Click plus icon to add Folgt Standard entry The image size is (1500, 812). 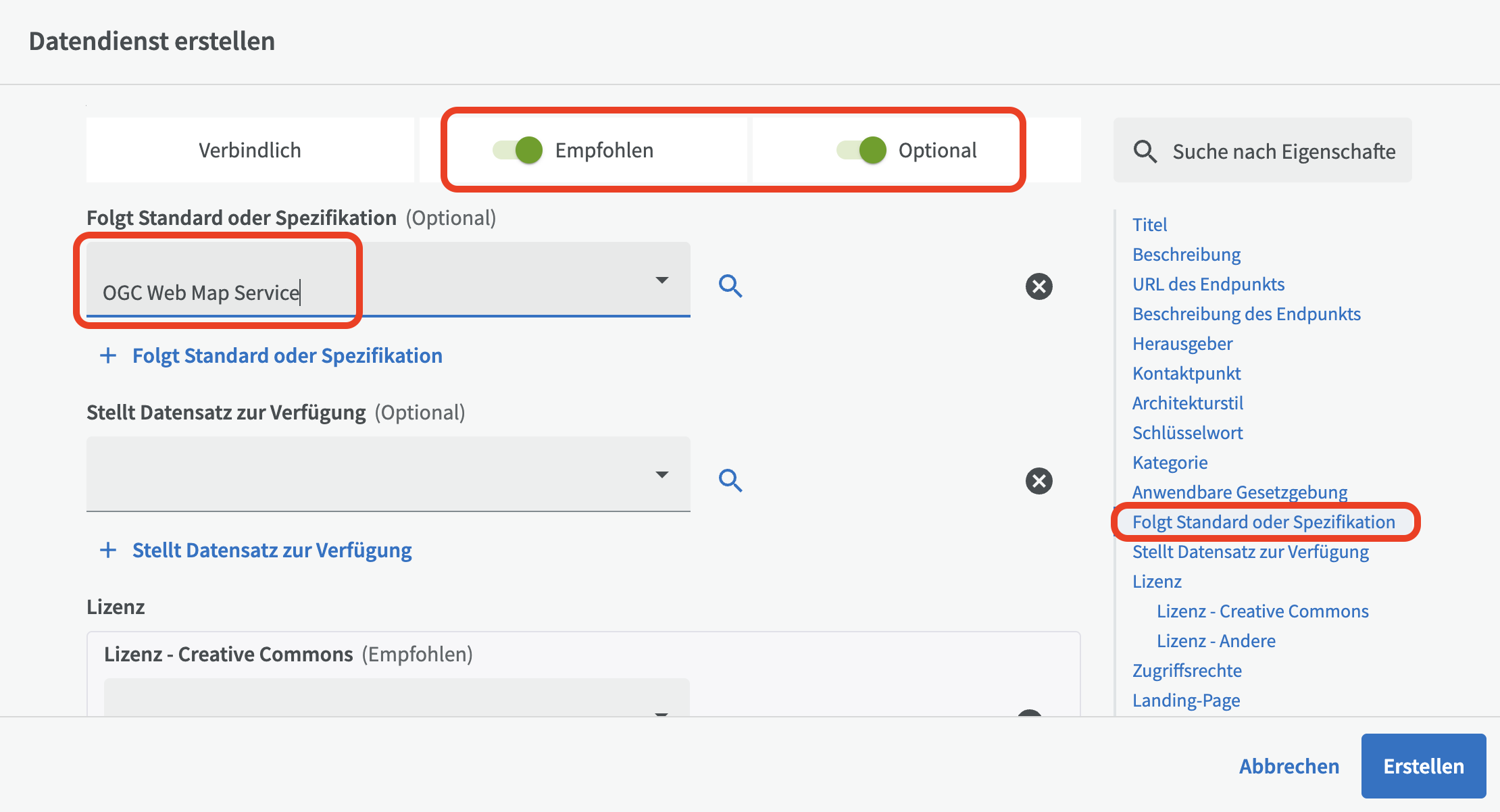click(x=108, y=356)
